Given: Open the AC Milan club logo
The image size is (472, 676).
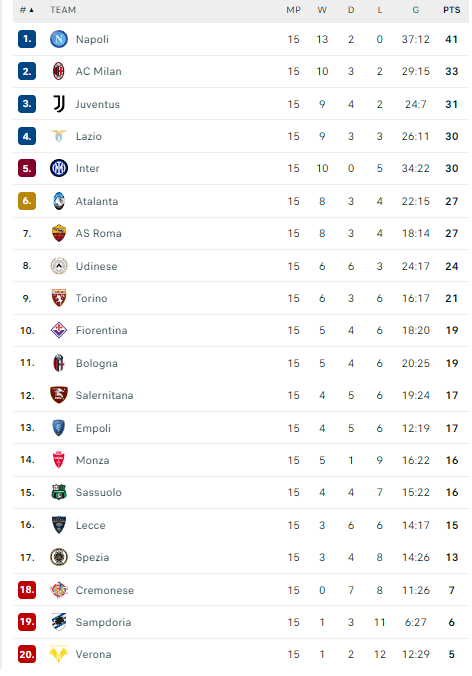Looking at the screenshot, I should pyautogui.click(x=59, y=71).
